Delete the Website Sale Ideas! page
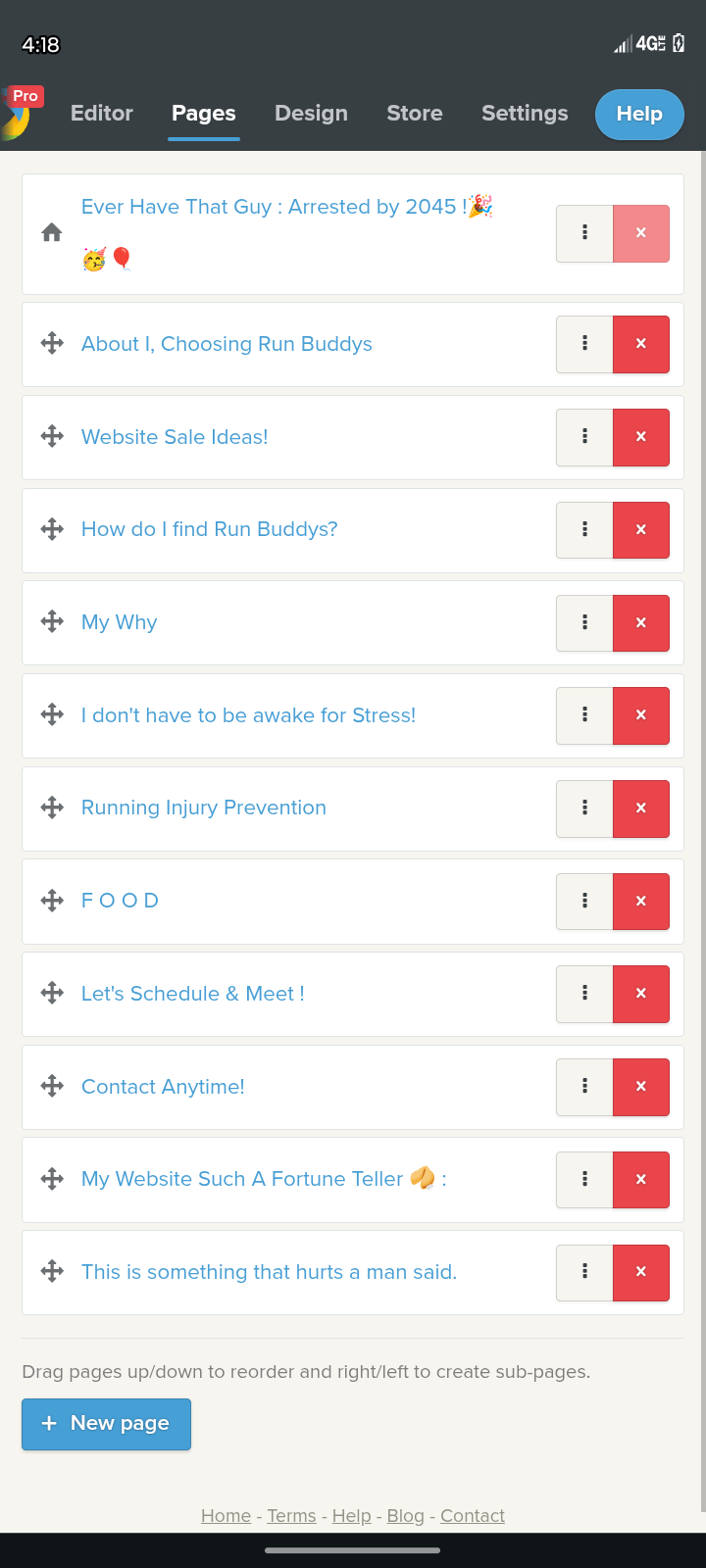The height and width of the screenshot is (1568, 706). click(640, 437)
